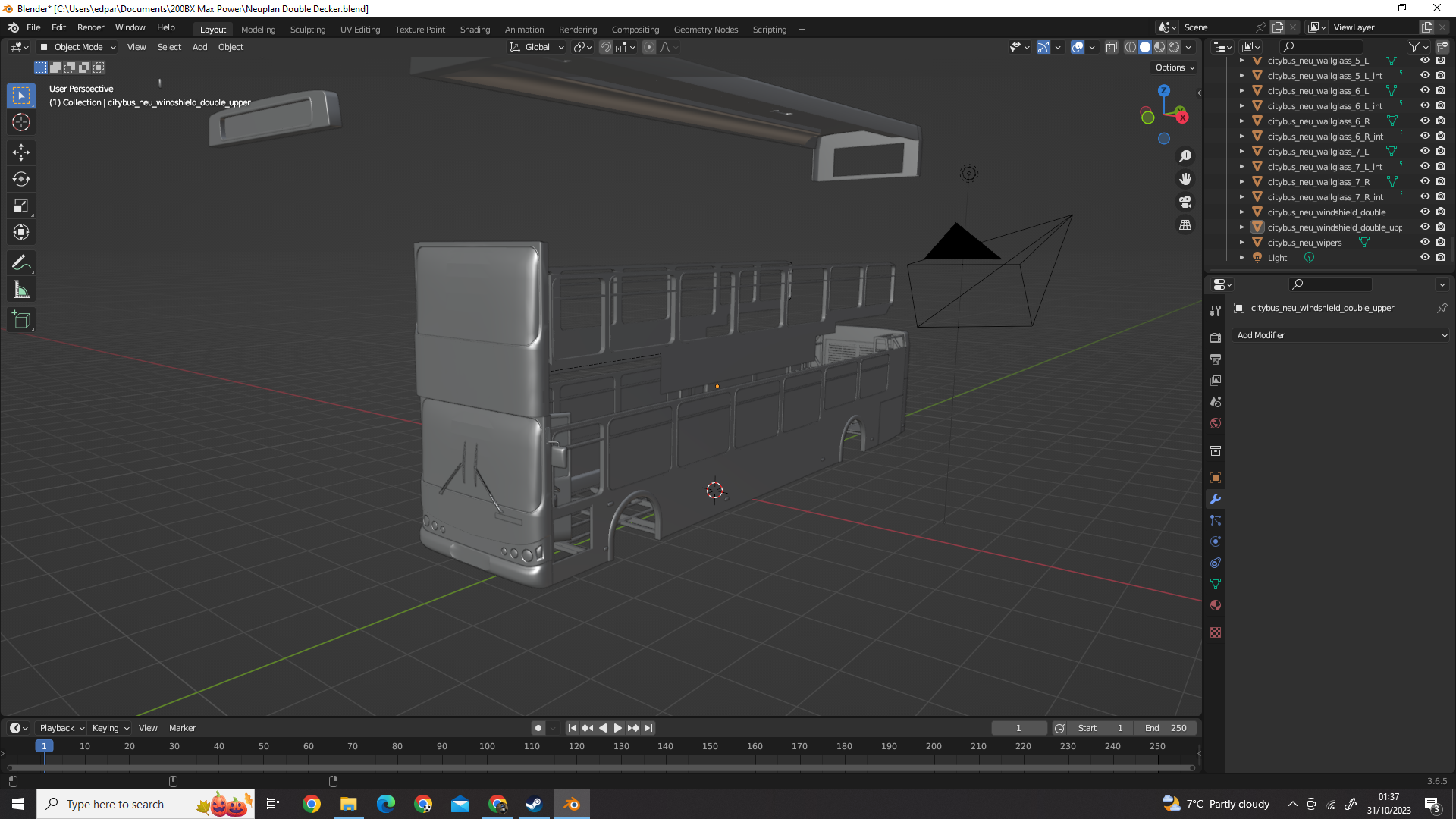Open Material properties tab
The height and width of the screenshot is (819, 1456).
[x=1216, y=605]
